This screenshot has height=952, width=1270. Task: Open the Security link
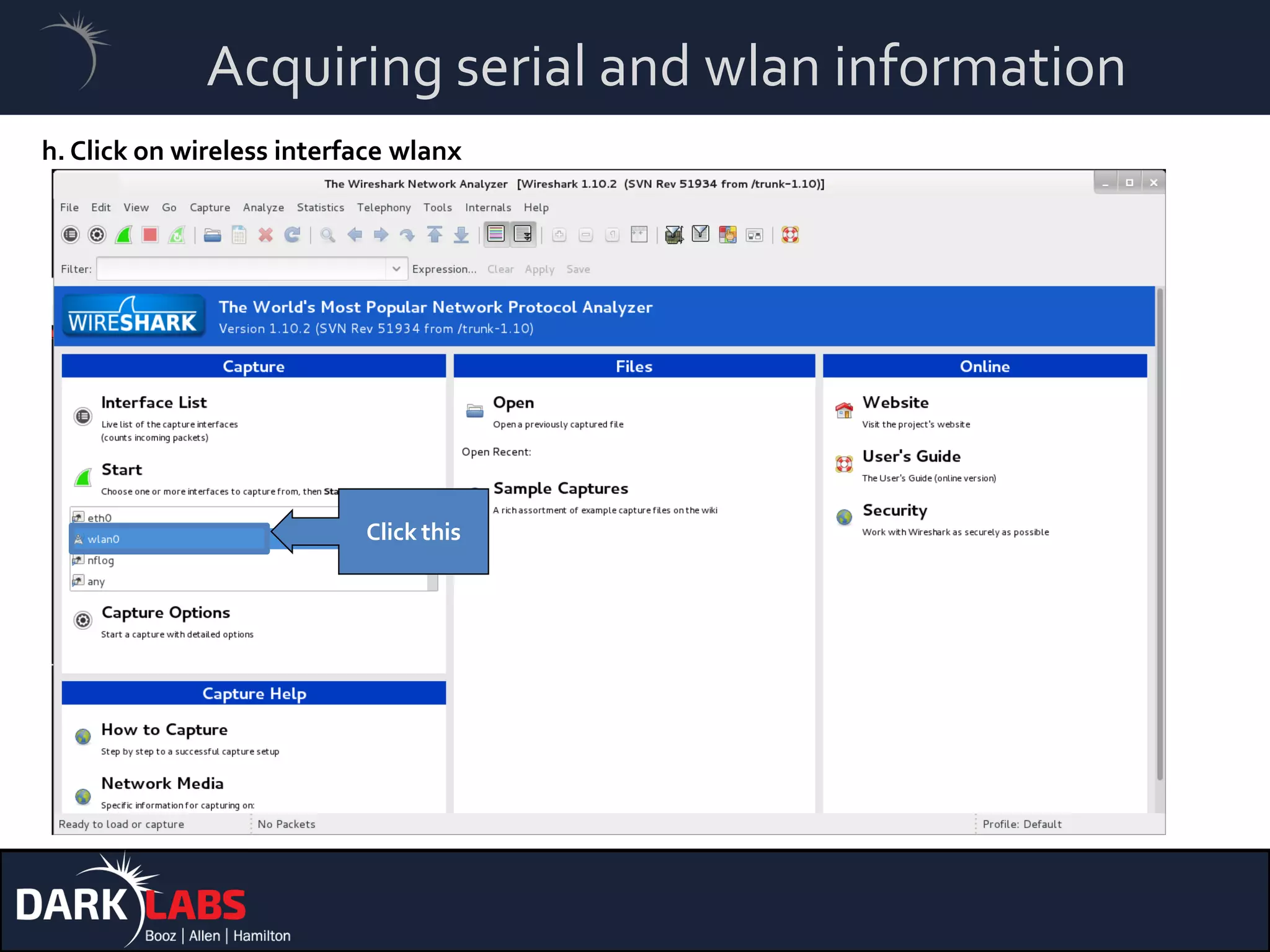(895, 510)
